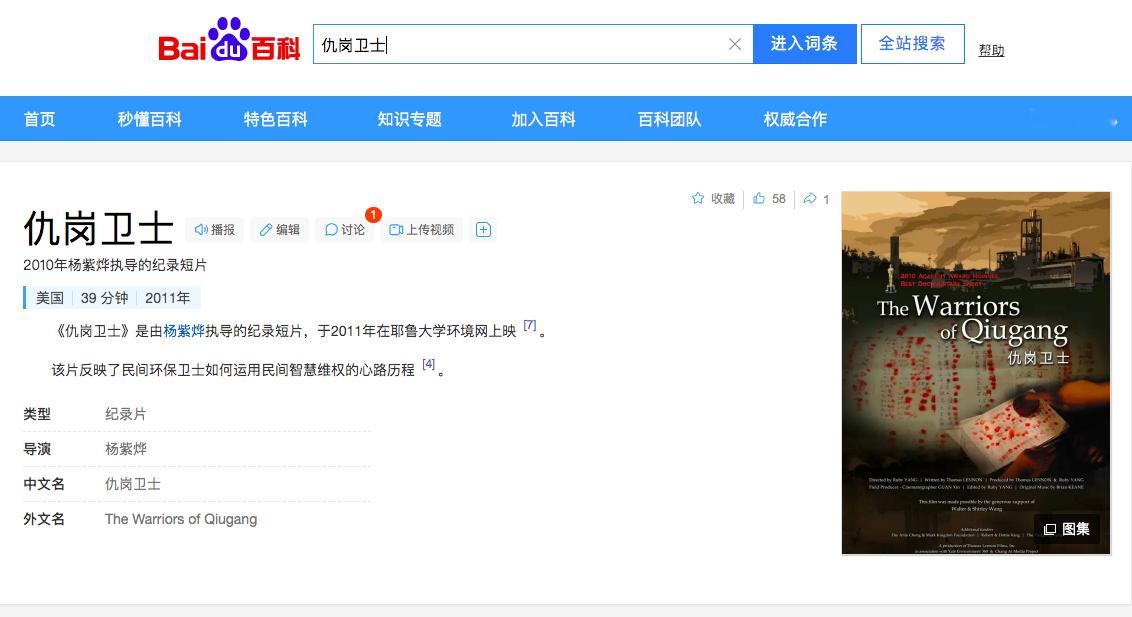The height and width of the screenshot is (617, 1132).
Task: Click the share count 1
Action: tap(826, 199)
